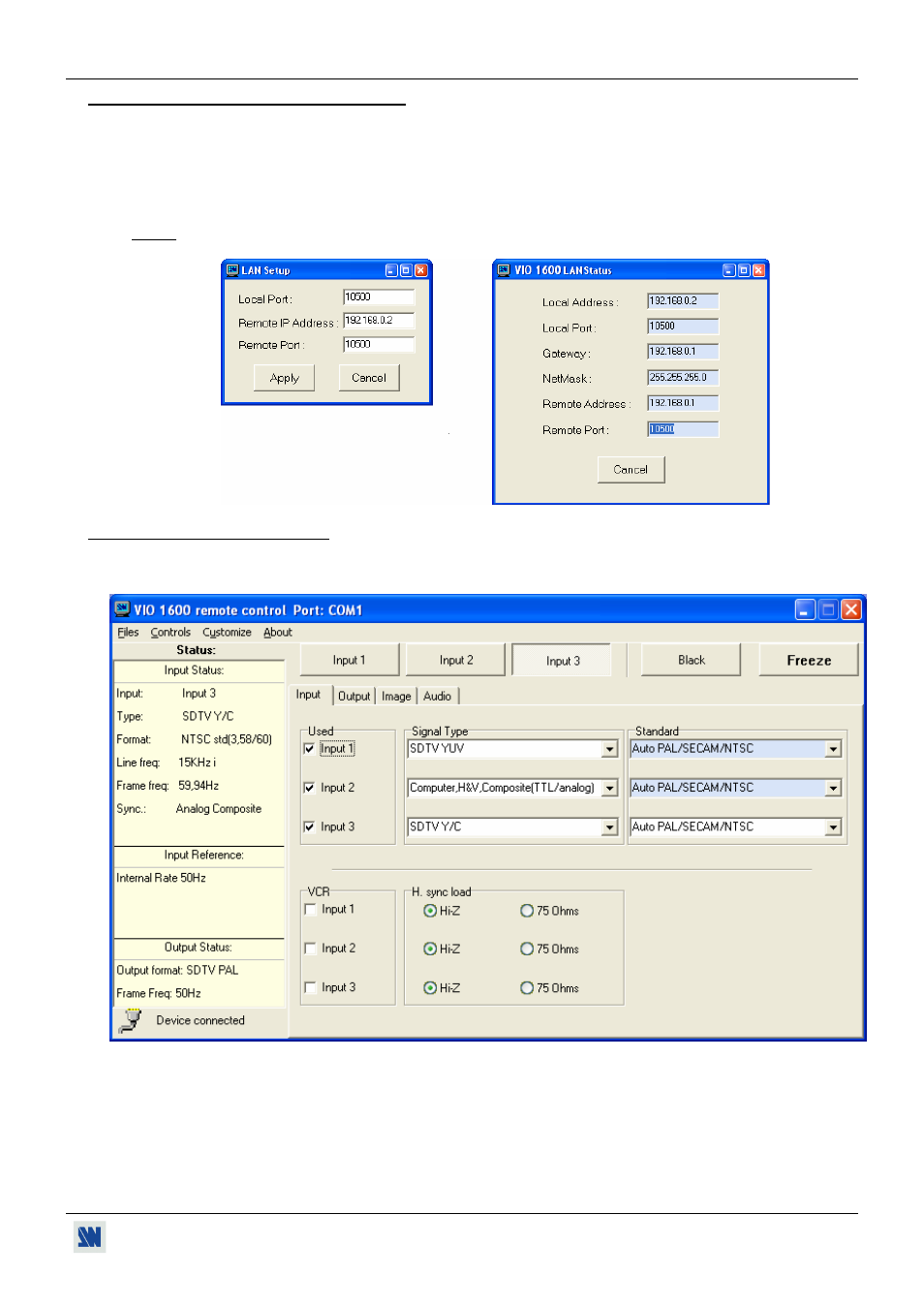The height and width of the screenshot is (1308, 924).
Task: Click the Black button
Action: pos(692,660)
